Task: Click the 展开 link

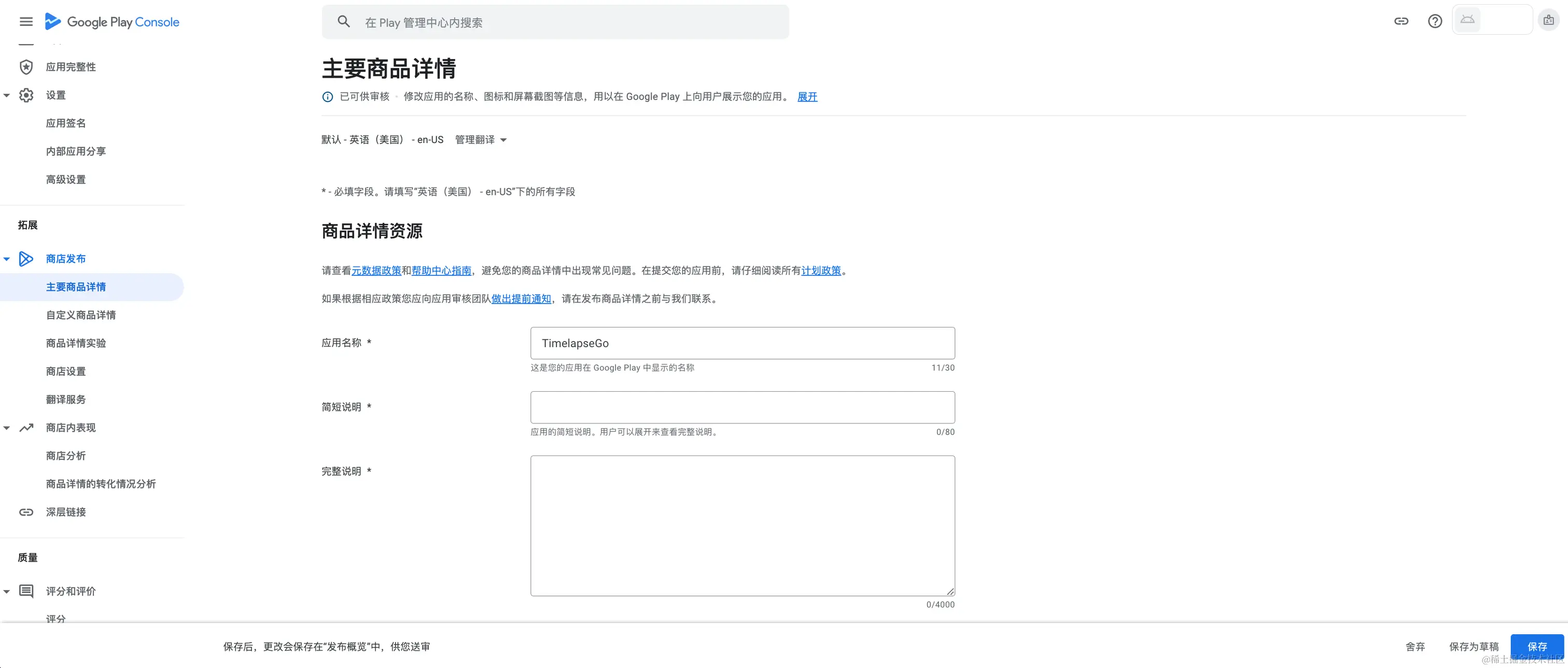Action: (807, 97)
